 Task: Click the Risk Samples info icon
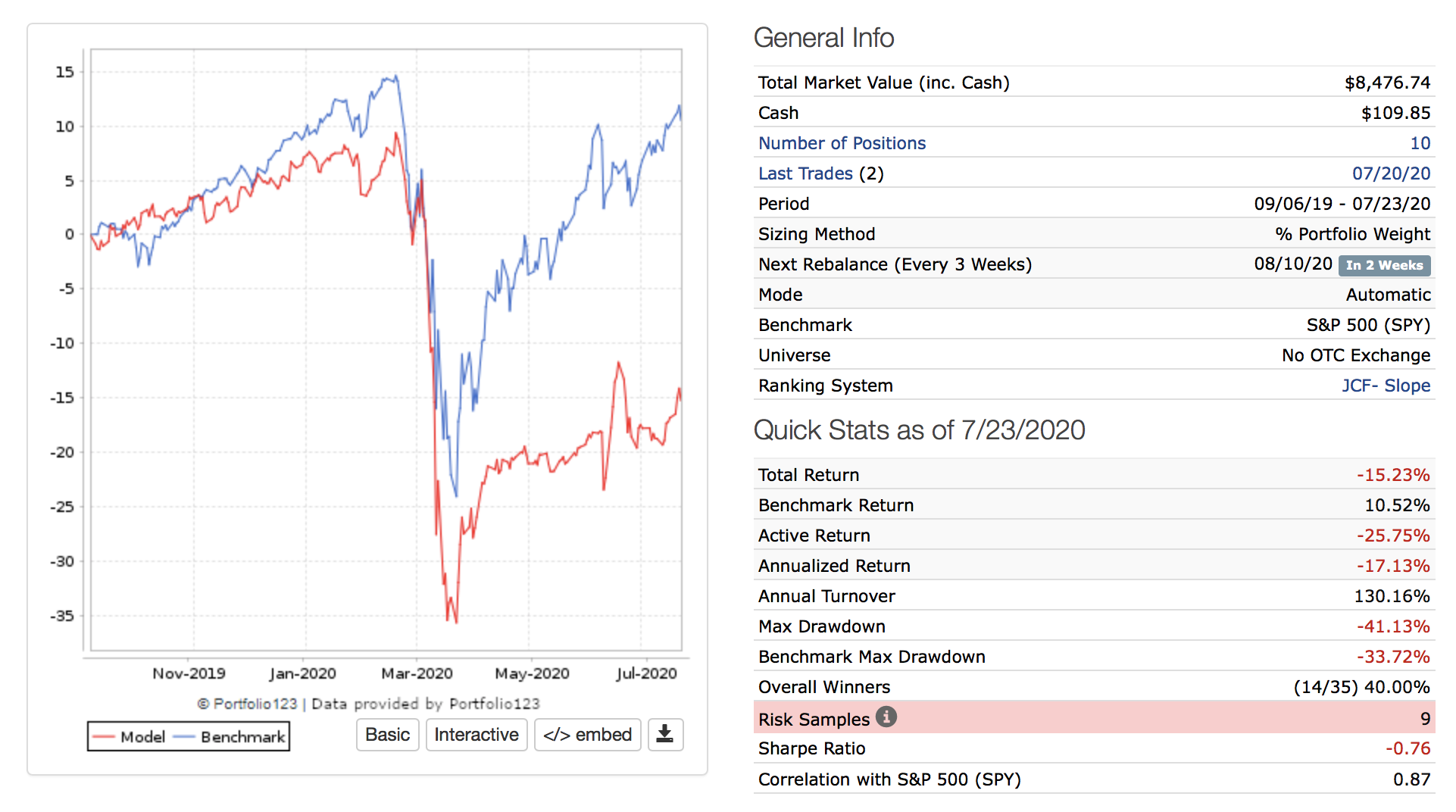click(x=886, y=717)
